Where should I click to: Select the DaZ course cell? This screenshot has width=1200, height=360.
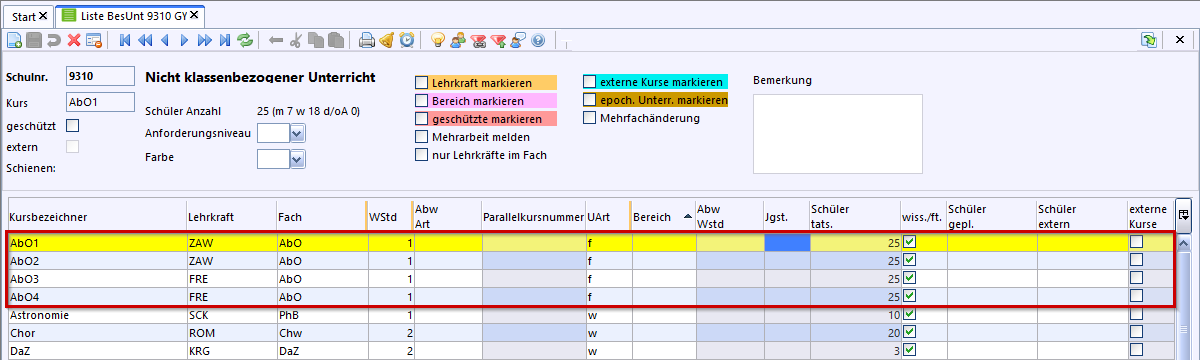pos(96,350)
